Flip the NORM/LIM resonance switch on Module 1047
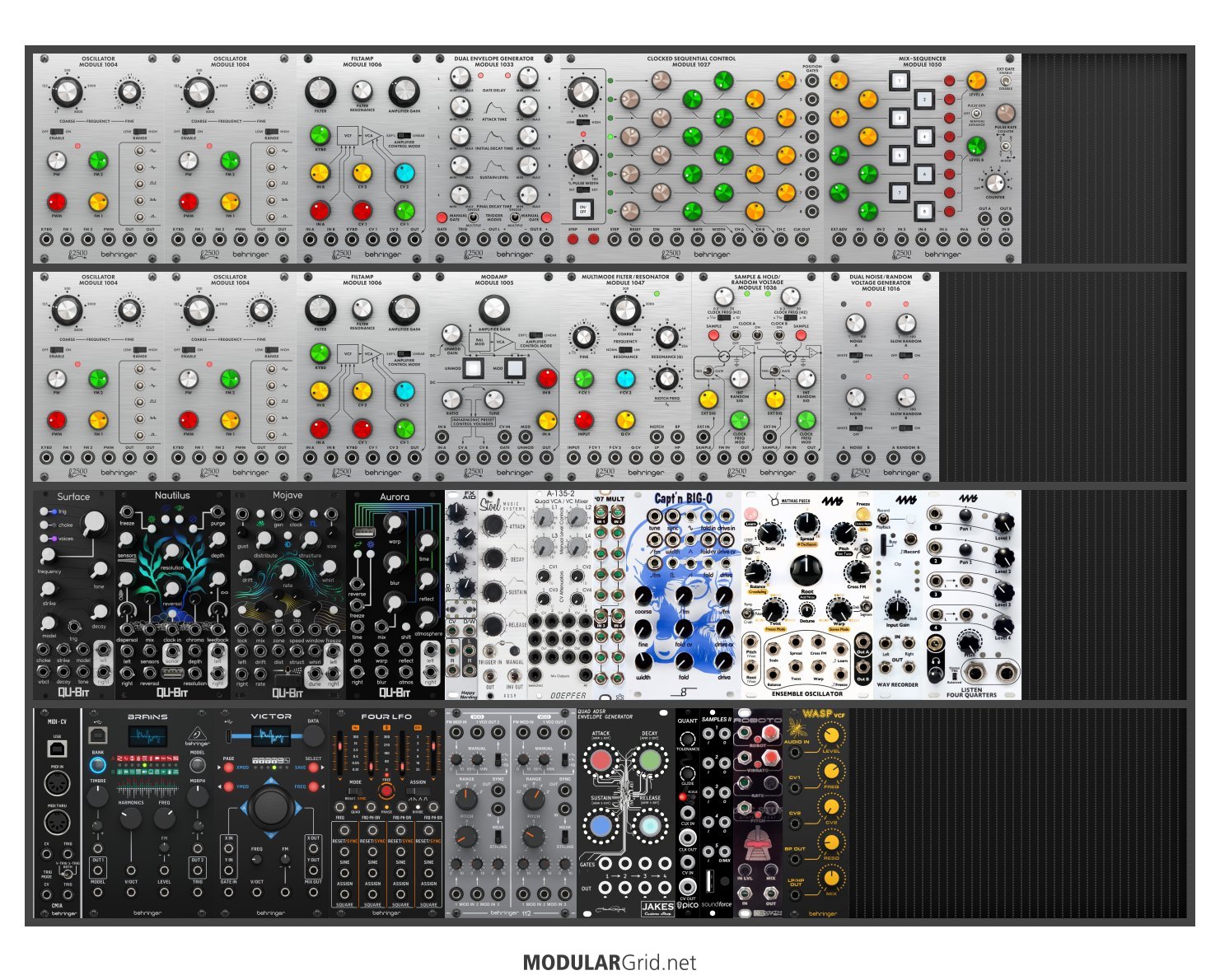Viewport: 1220px width, 980px height. 625,349
